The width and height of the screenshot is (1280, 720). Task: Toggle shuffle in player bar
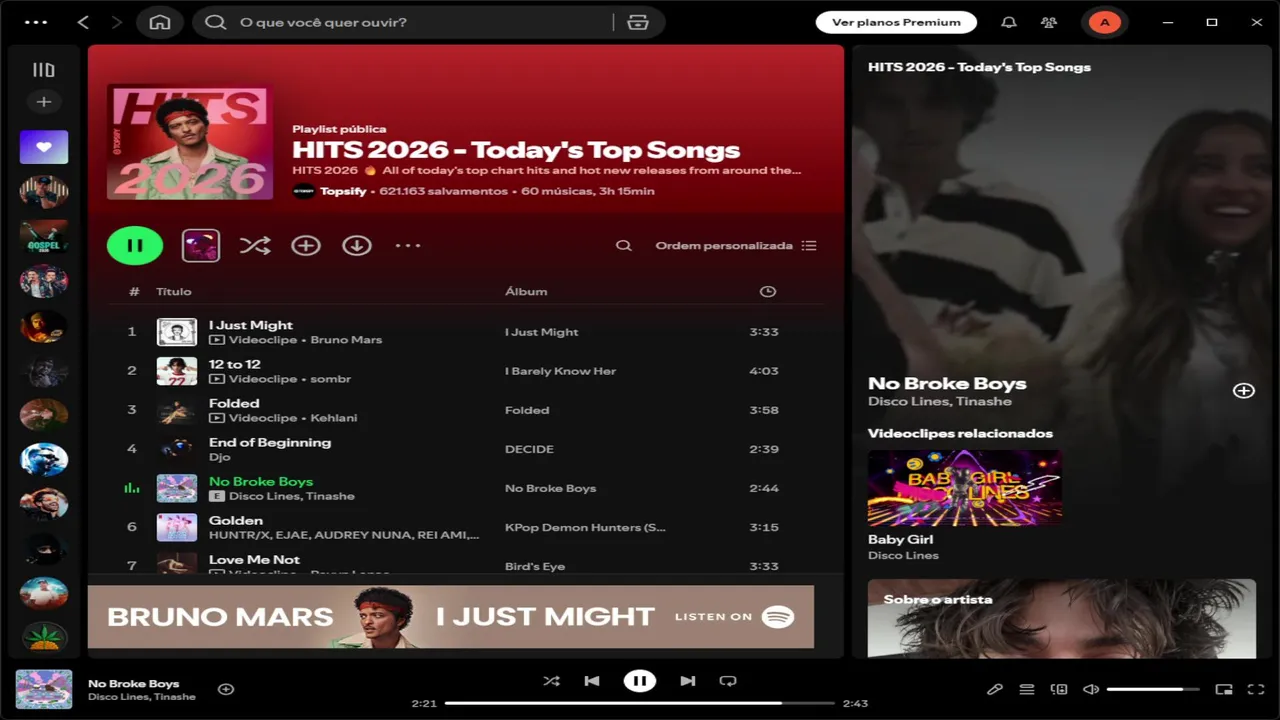[x=551, y=681]
